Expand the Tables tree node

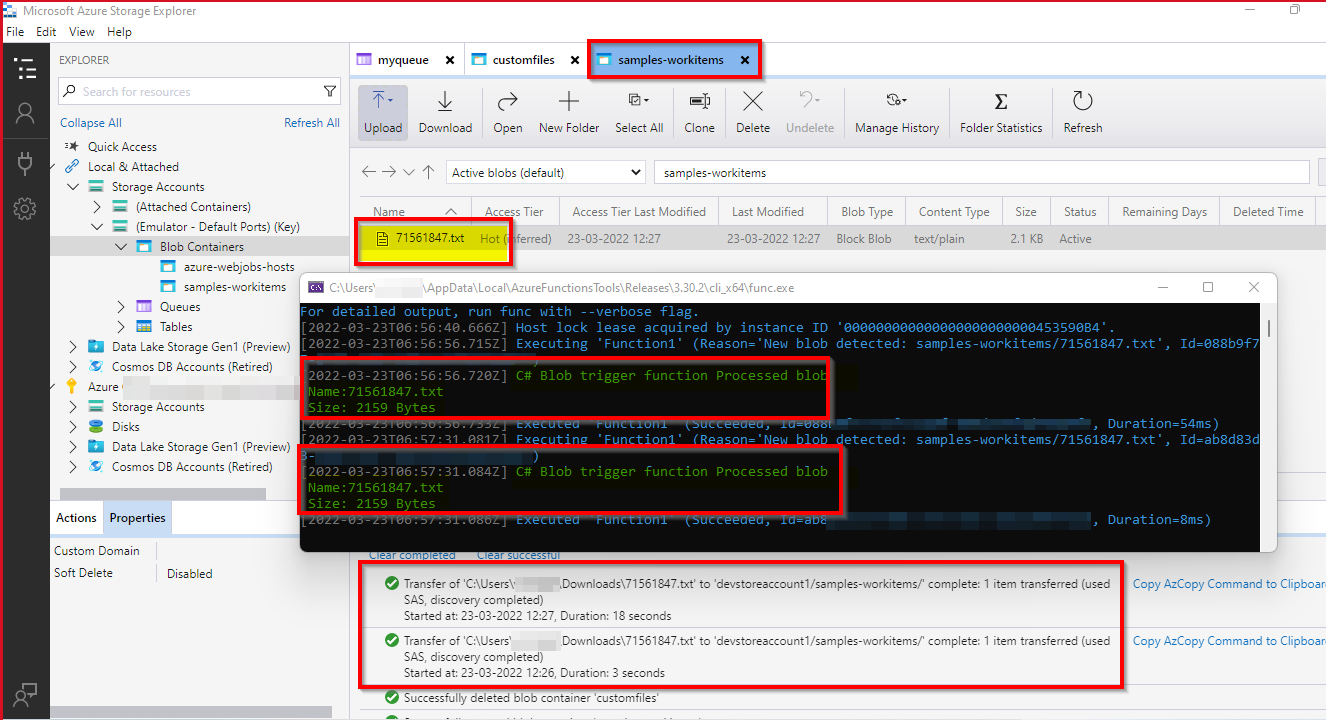point(121,327)
